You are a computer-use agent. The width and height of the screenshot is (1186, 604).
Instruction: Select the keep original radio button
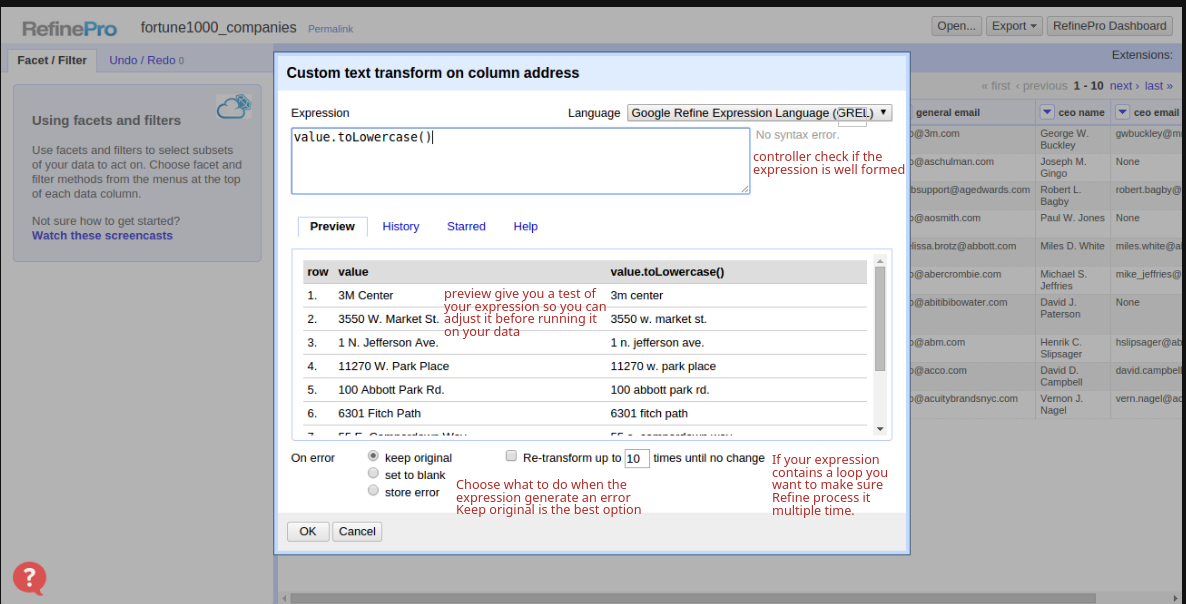click(x=373, y=457)
